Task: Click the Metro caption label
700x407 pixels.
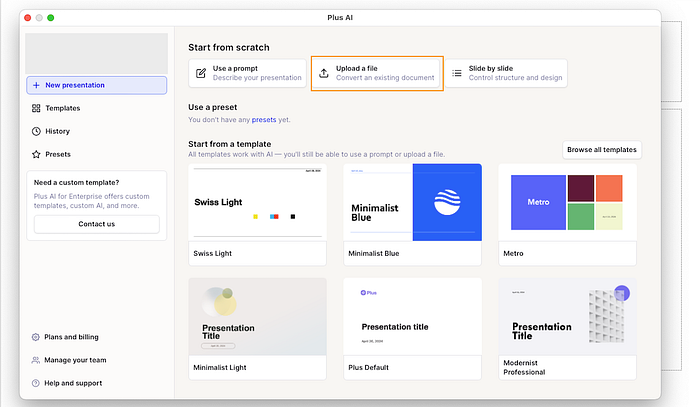Action: (x=513, y=253)
